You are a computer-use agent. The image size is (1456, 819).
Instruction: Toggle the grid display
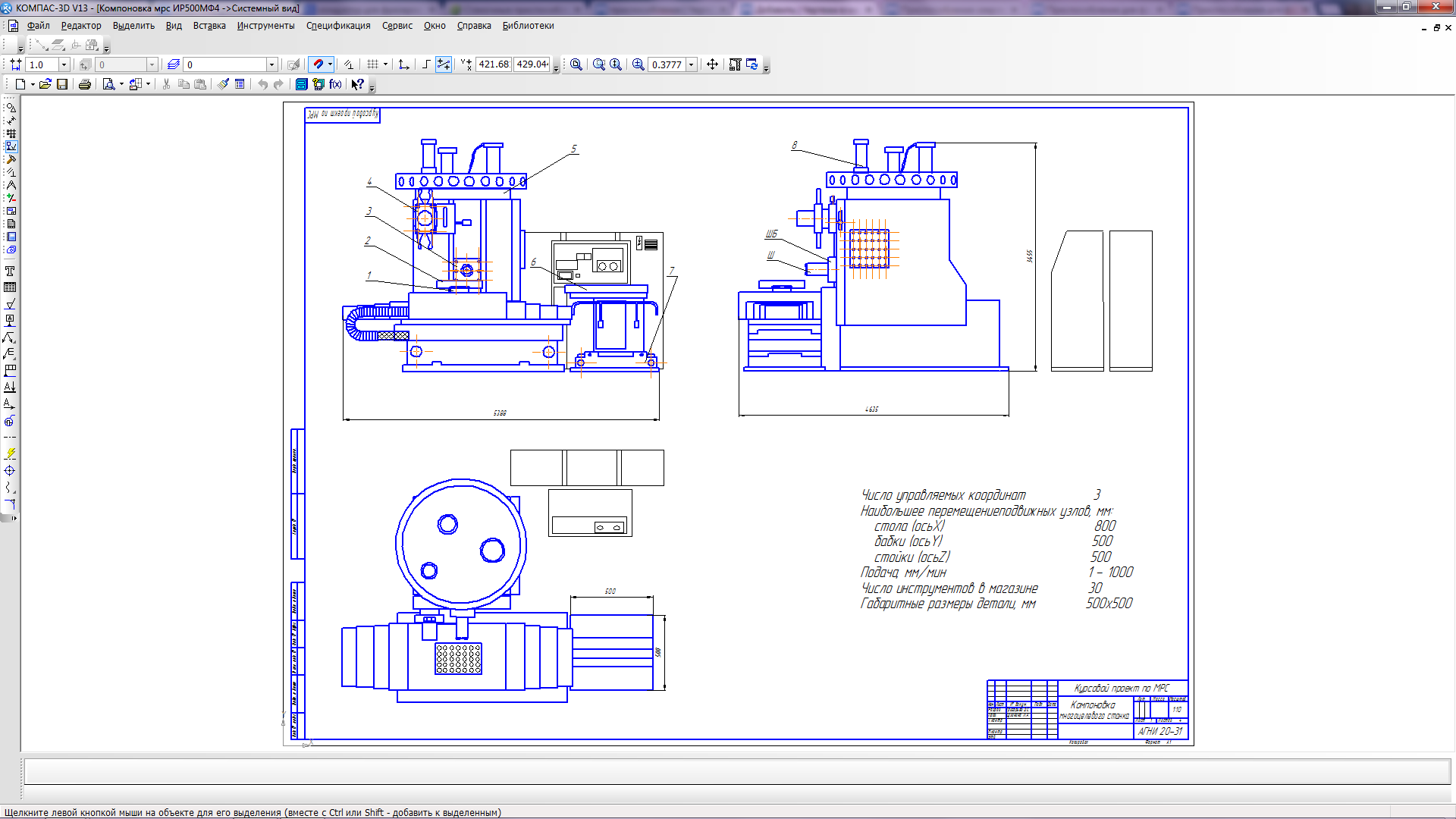372,64
